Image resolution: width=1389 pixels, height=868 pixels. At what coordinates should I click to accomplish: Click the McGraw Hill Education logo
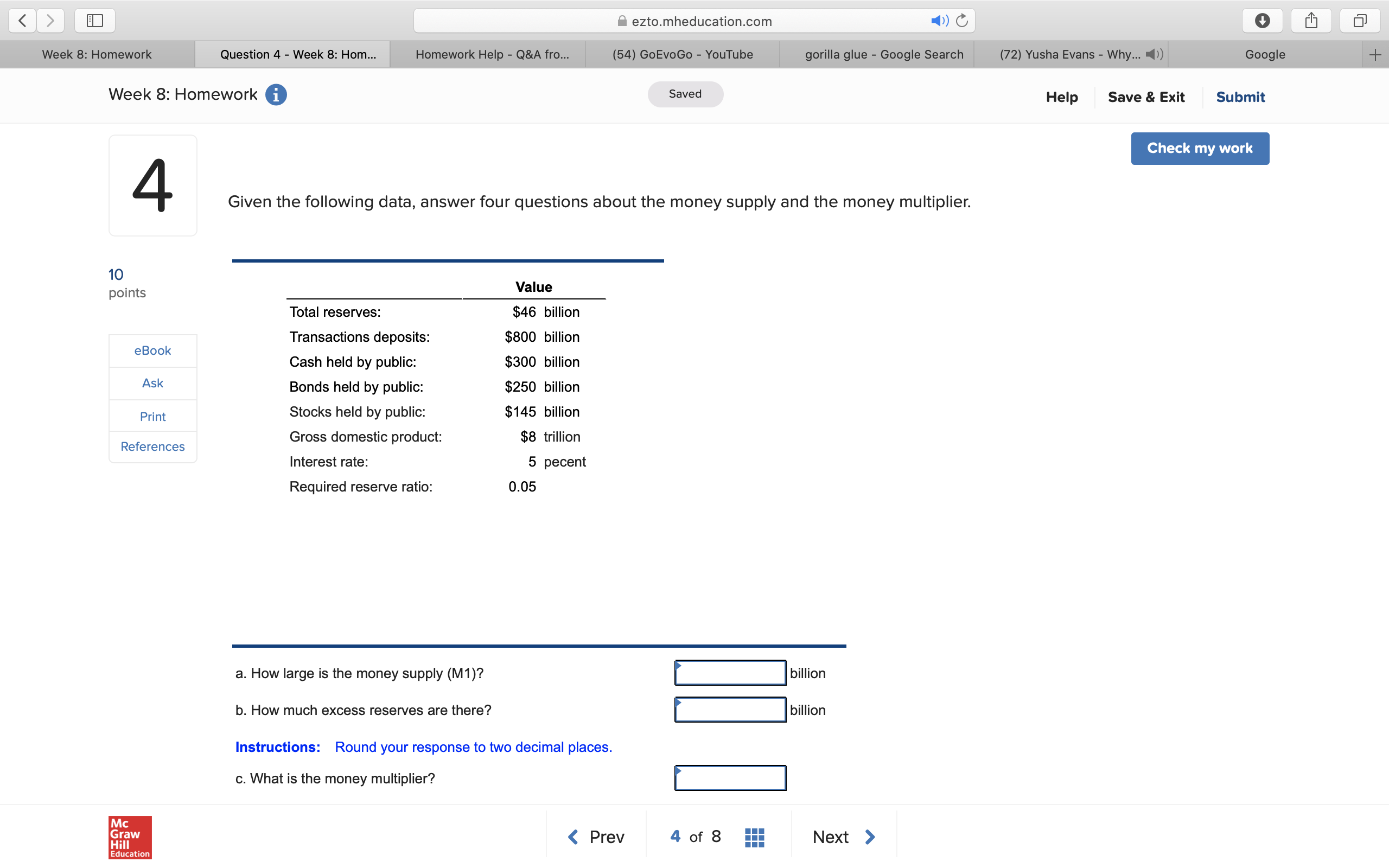[x=129, y=837]
